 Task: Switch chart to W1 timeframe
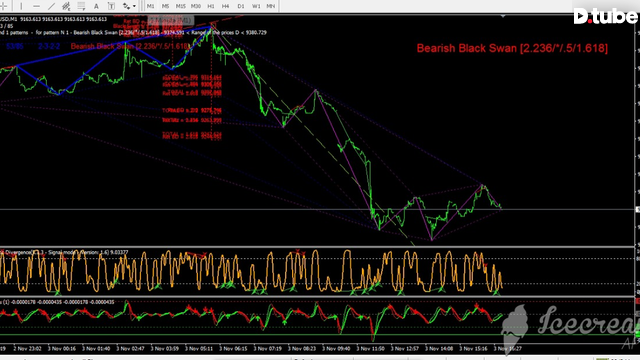click(256, 6)
